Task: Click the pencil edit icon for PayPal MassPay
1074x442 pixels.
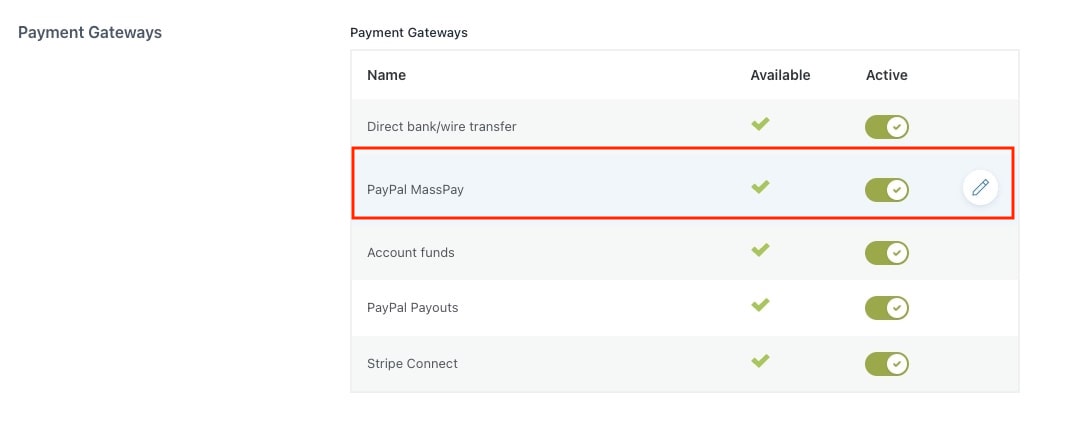Action: 980,188
